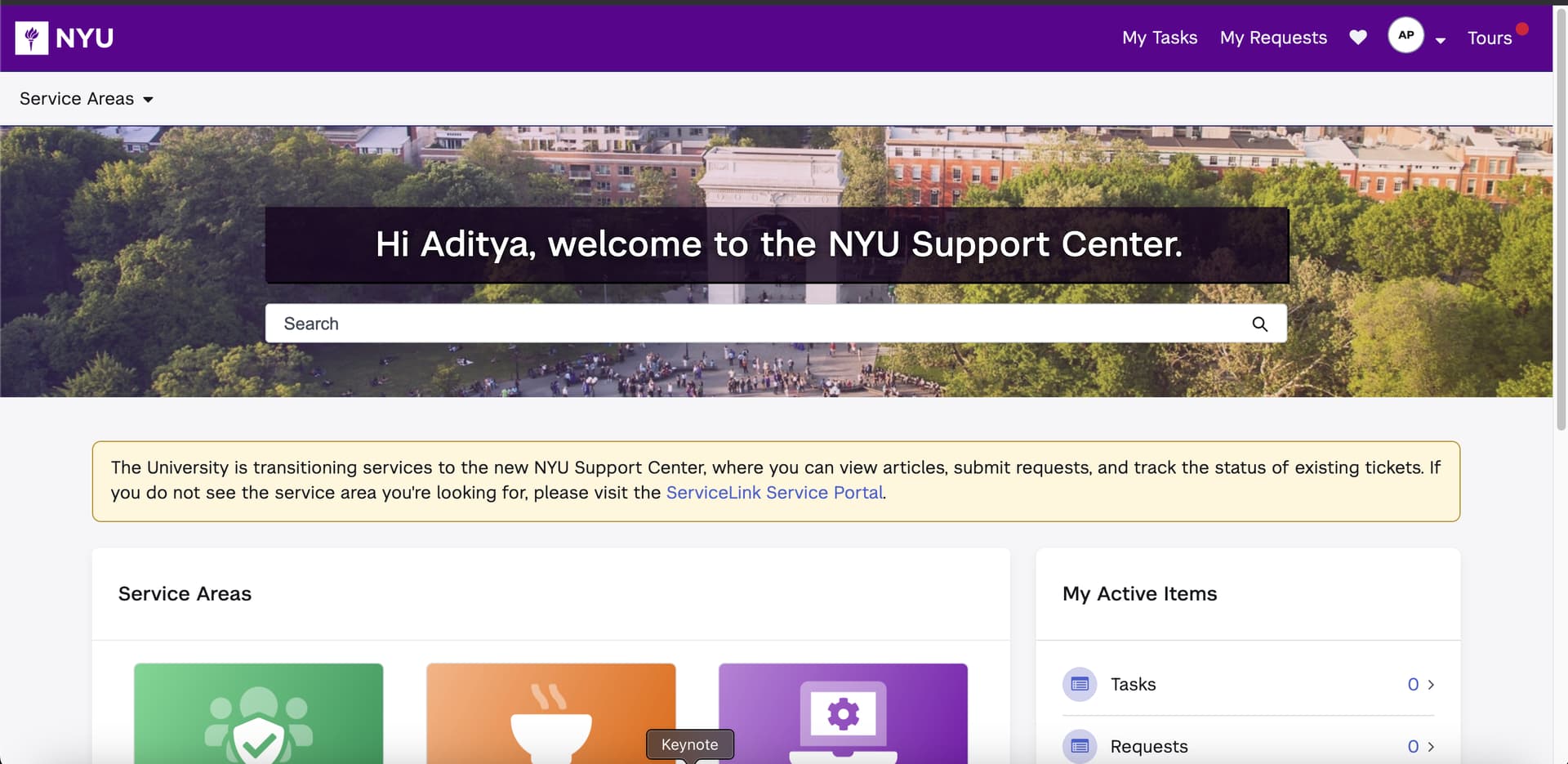
Task: Click the NYU torch logo
Action: [x=32, y=38]
